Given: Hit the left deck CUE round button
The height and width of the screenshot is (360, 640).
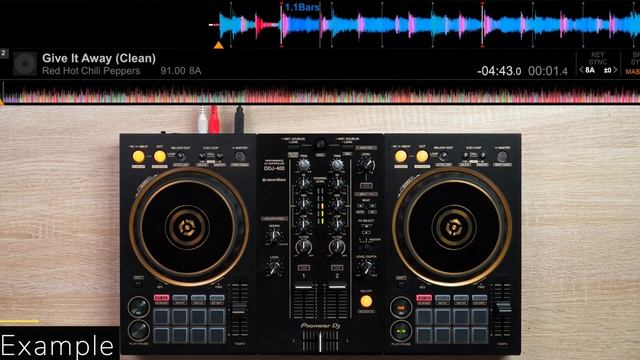Looking at the screenshot, I should click(139, 307).
